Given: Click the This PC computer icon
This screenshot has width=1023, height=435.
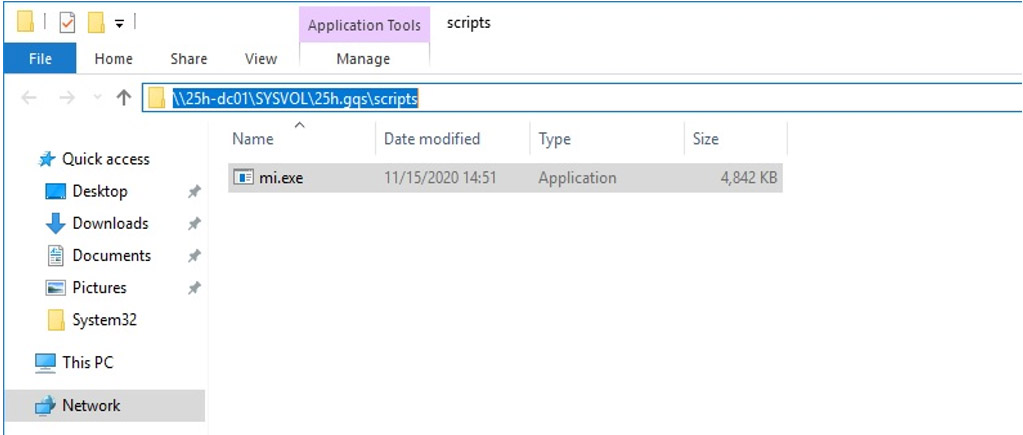Looking at the screenshot, I should click(45, 362).
